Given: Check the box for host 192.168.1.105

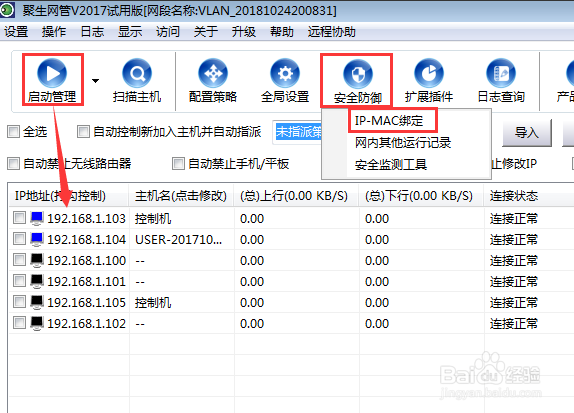Looking at the screenshot, I should [x=19, y=302].
